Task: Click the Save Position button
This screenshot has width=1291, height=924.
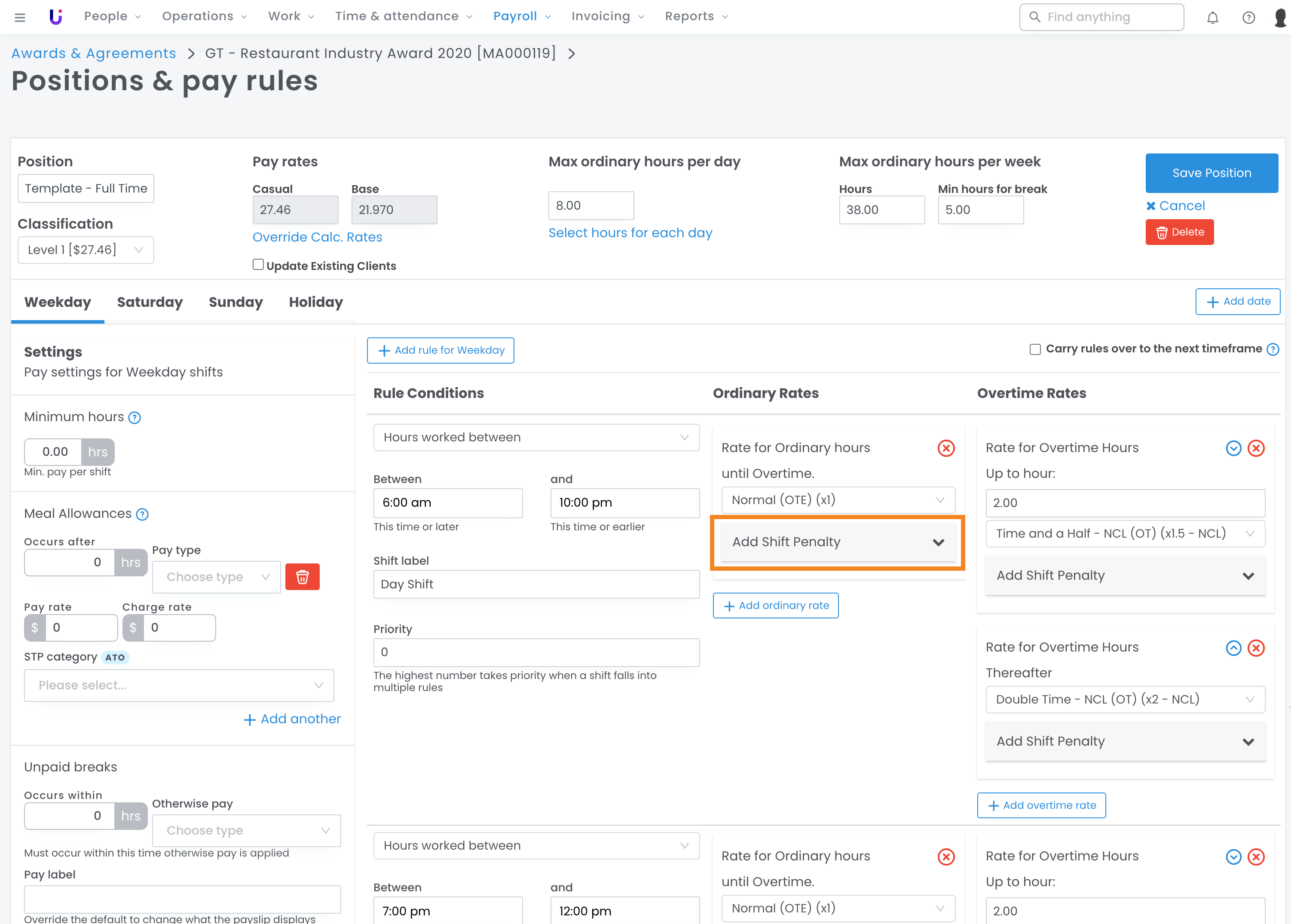Action: pos(1211,173)
